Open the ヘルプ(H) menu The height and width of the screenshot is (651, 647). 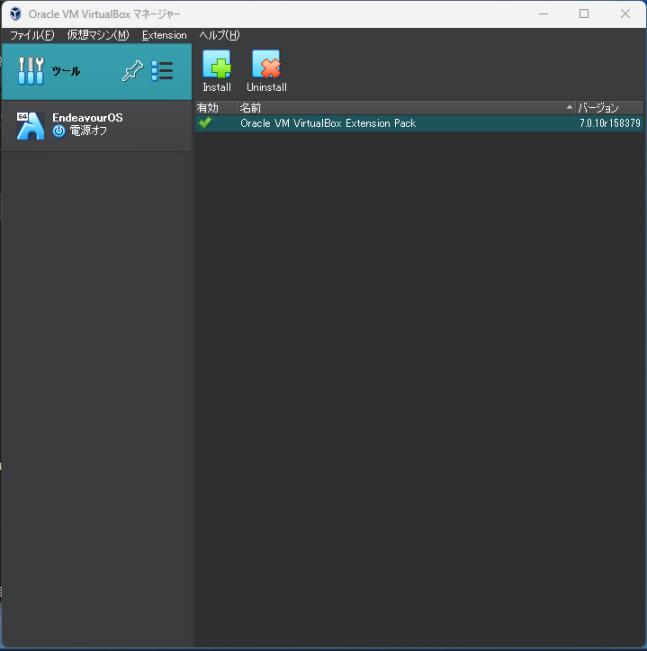coord(219,35)
